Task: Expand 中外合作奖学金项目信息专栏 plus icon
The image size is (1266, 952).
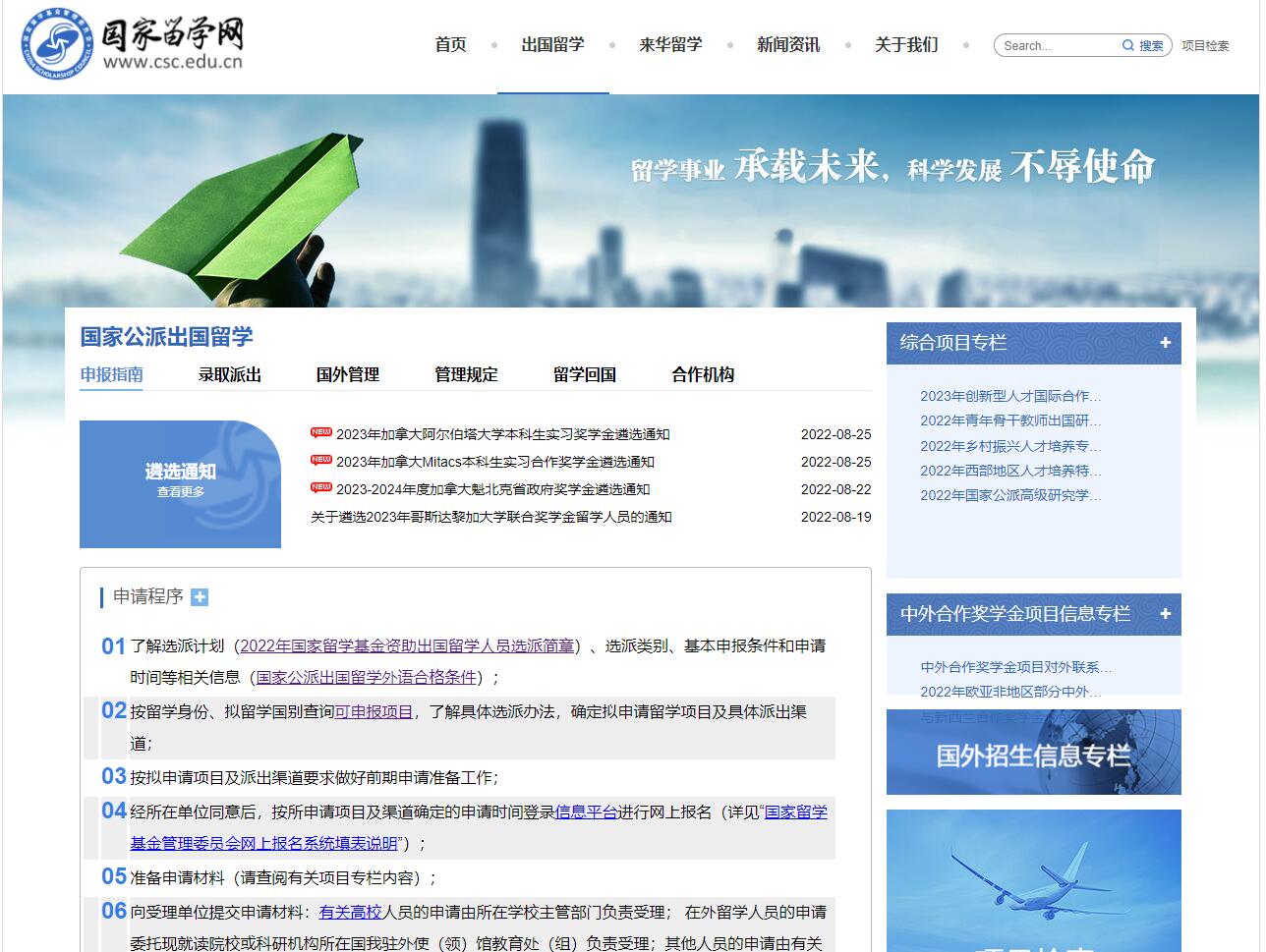Action: click(1165, 614)
